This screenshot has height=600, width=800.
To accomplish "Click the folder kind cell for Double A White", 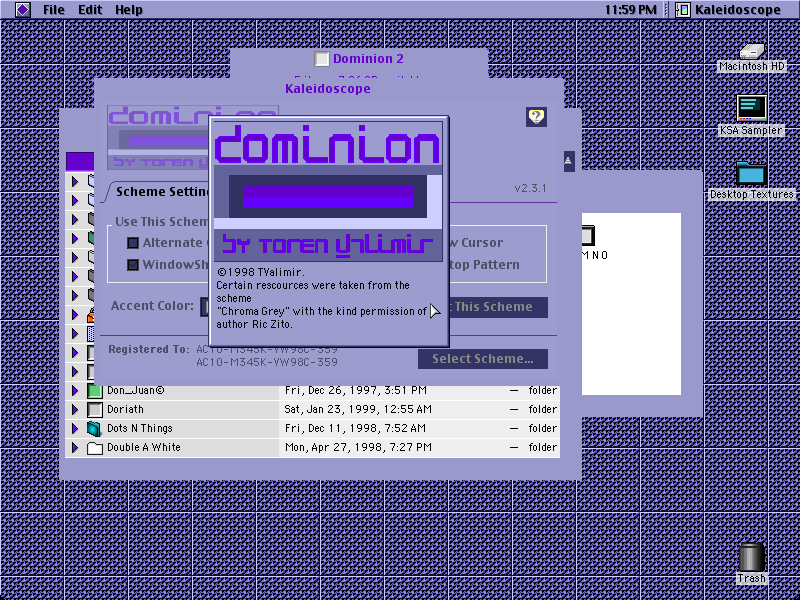I will click(x=542, y=447).
